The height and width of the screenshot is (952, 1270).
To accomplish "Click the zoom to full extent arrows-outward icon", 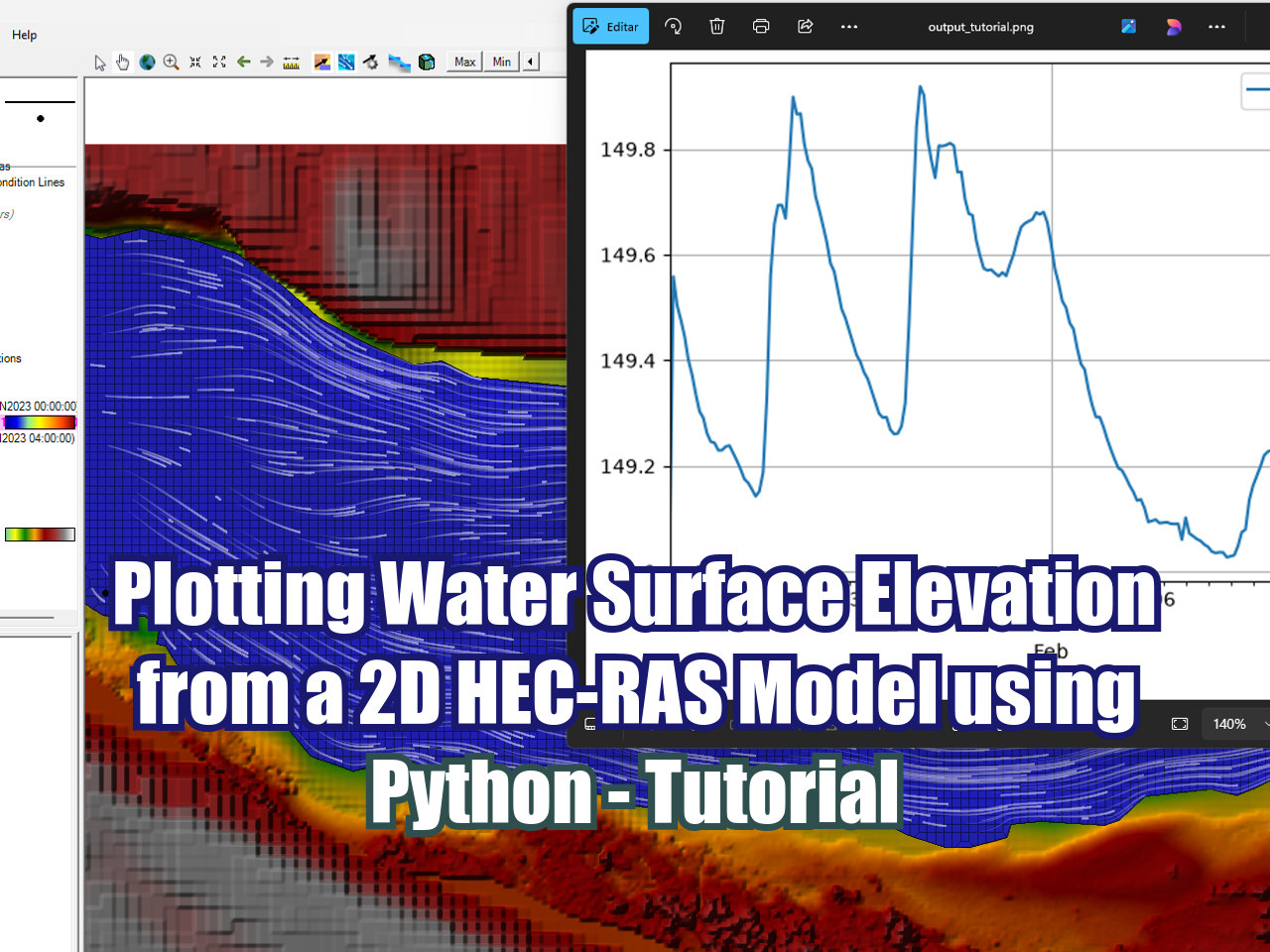I will click(x=219, y=62).
